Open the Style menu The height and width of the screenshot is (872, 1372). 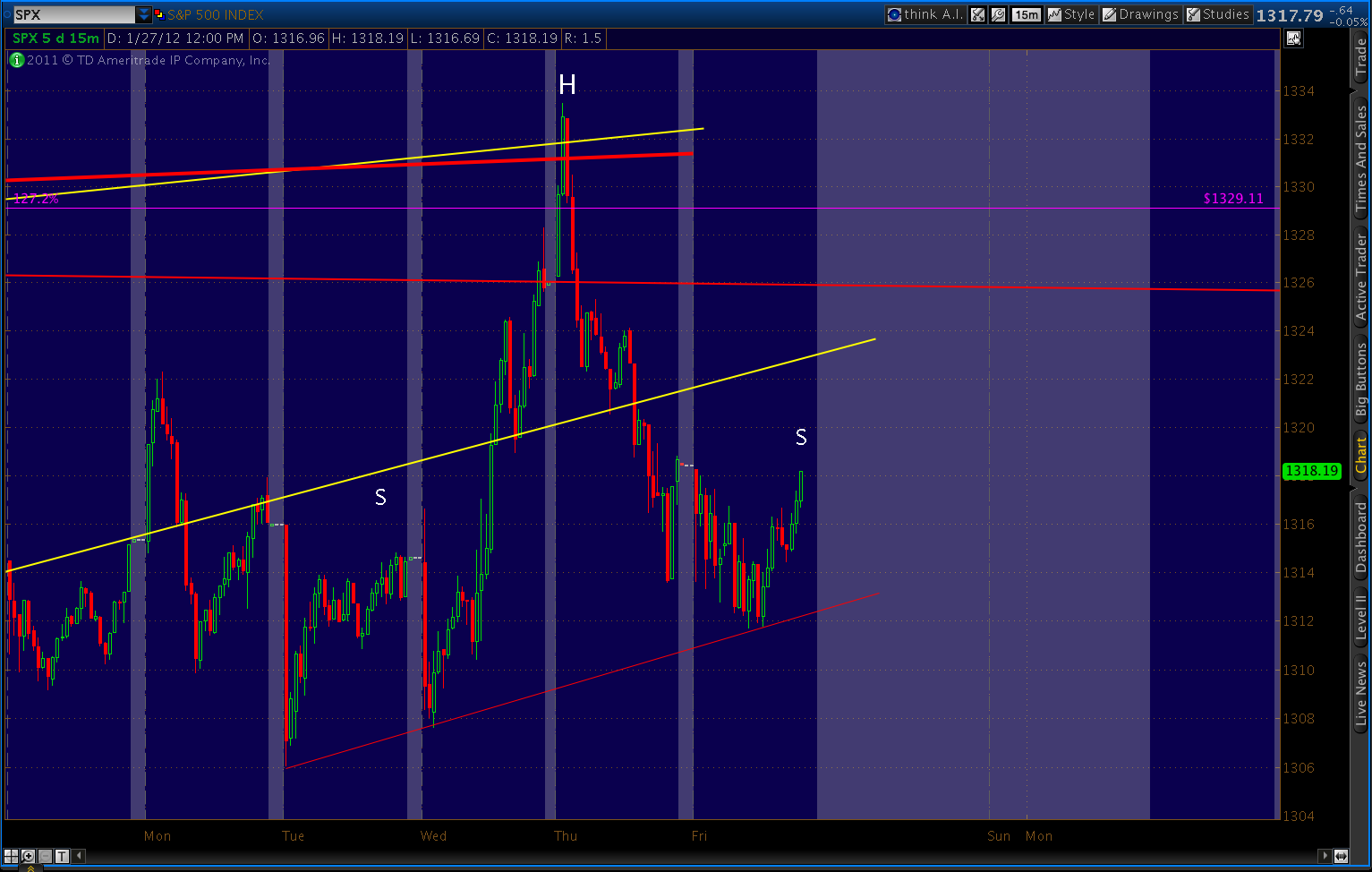[1071, 14]
